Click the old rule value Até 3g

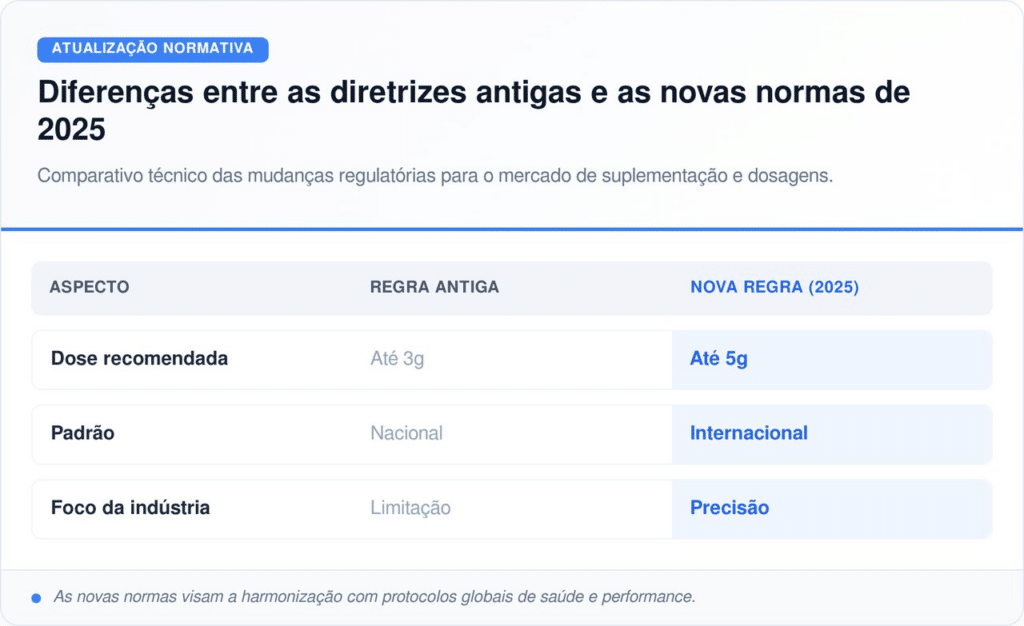coord(397,359)
